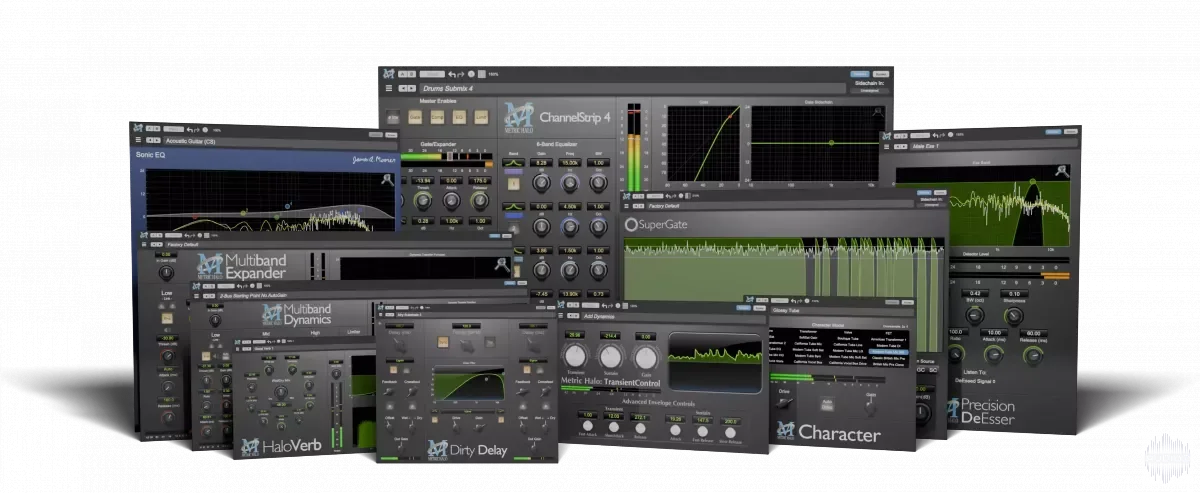Viewport: 1200px width, 493px height.
Task: Open the Add Dynamics preset in TransientControl
Action: (673, 317)
